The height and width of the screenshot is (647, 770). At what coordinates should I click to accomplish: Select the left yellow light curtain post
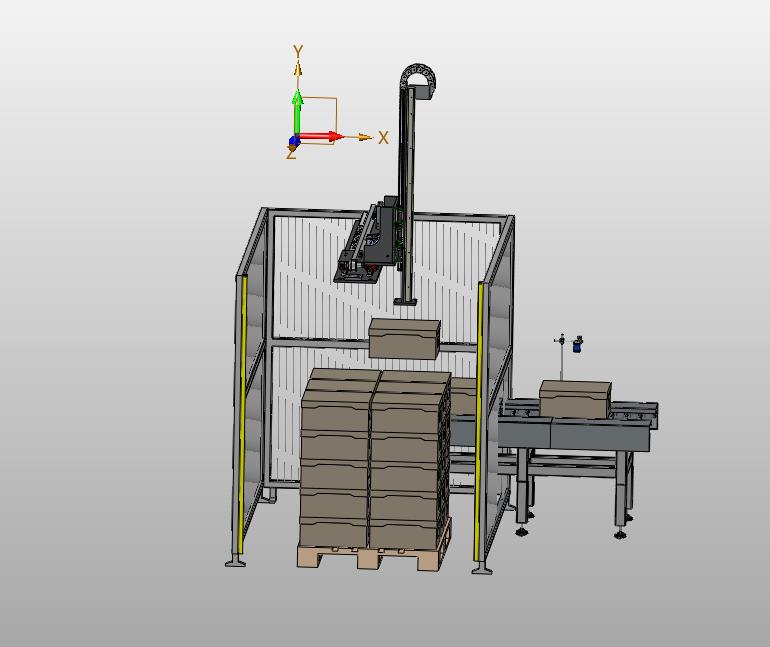point(241,416)
